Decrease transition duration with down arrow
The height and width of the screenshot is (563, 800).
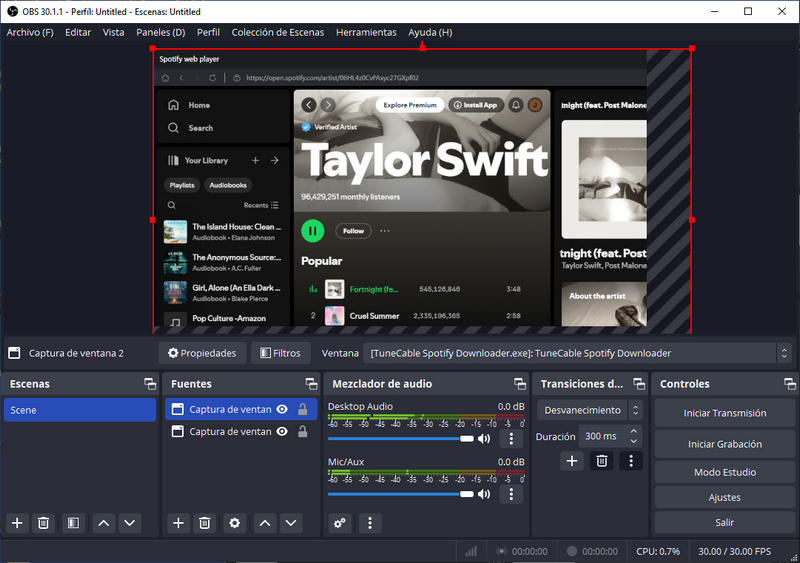(x=633, y=442)
